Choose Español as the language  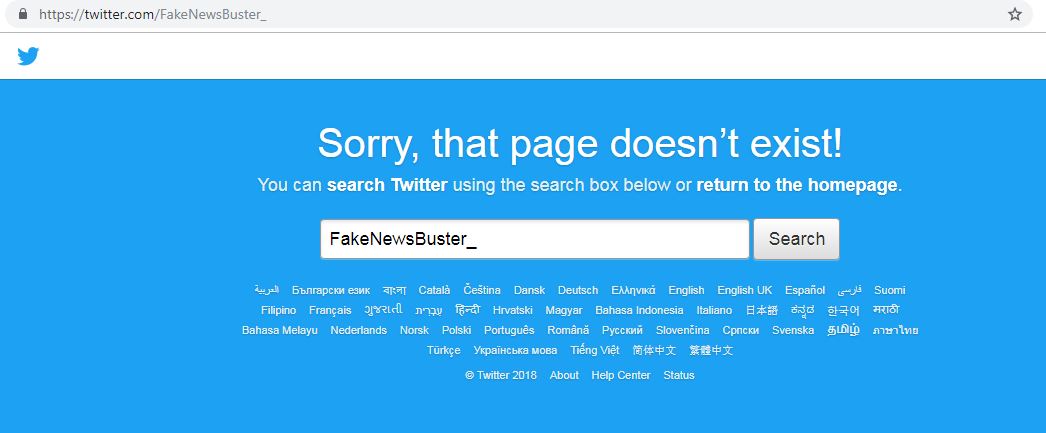(805, 290)
